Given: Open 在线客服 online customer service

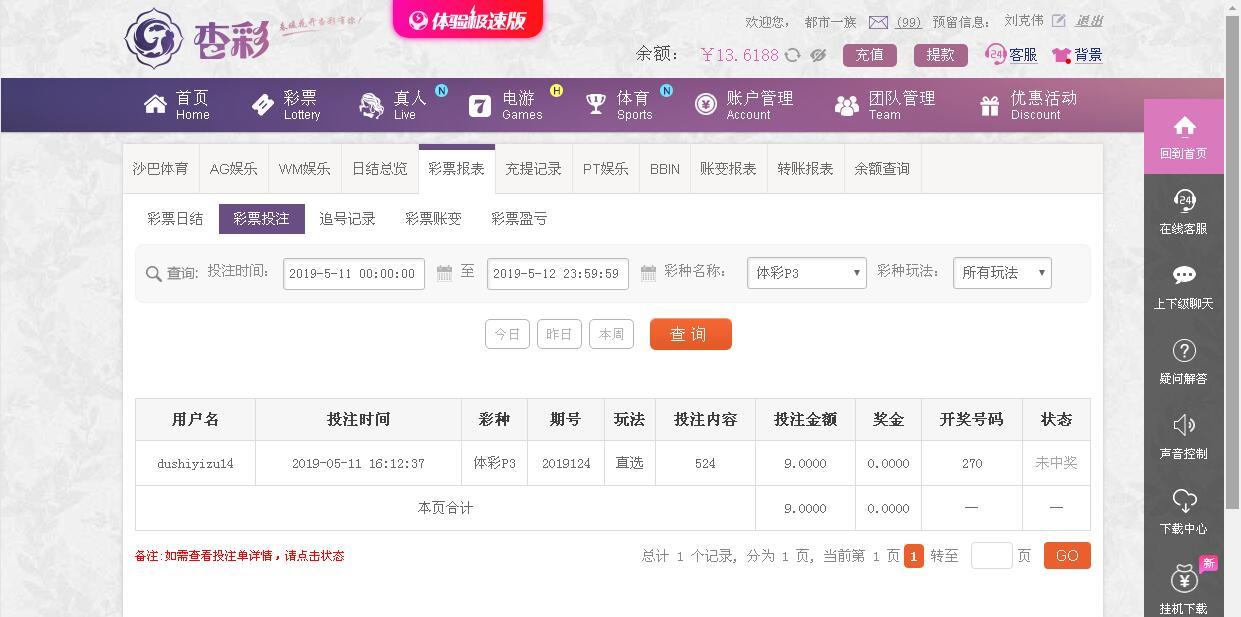Looking at the screenshot, I should [x=1184, y=213].
